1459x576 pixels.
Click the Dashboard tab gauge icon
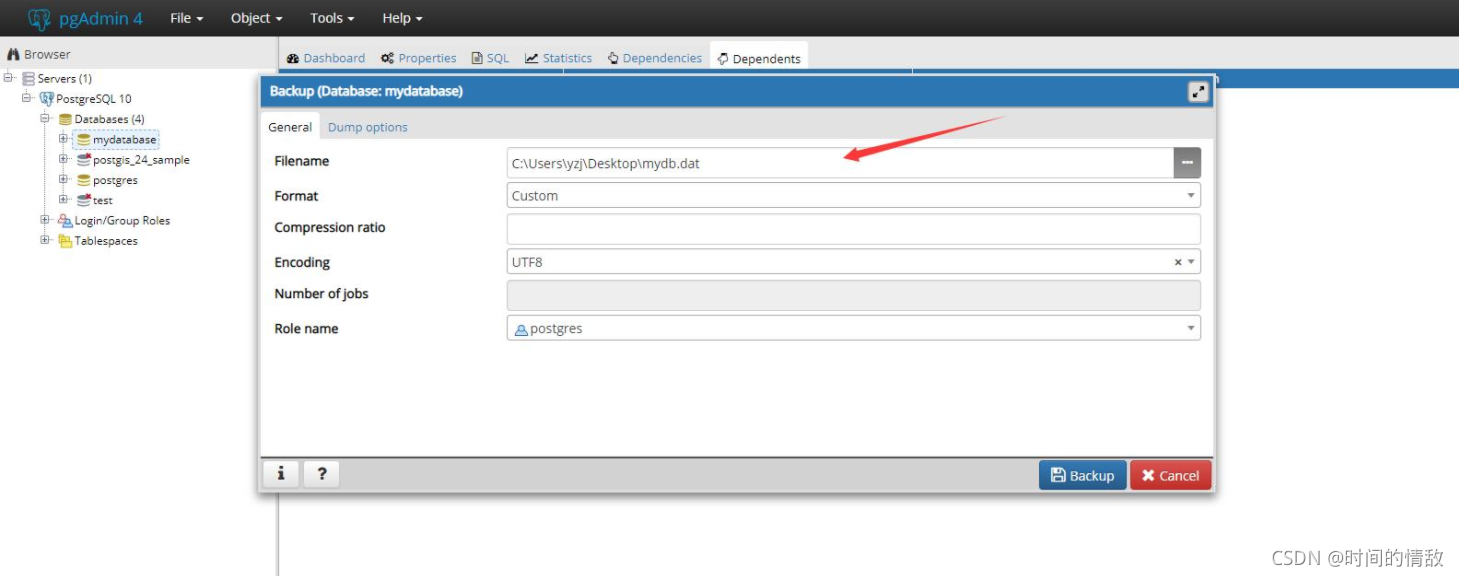293,58
